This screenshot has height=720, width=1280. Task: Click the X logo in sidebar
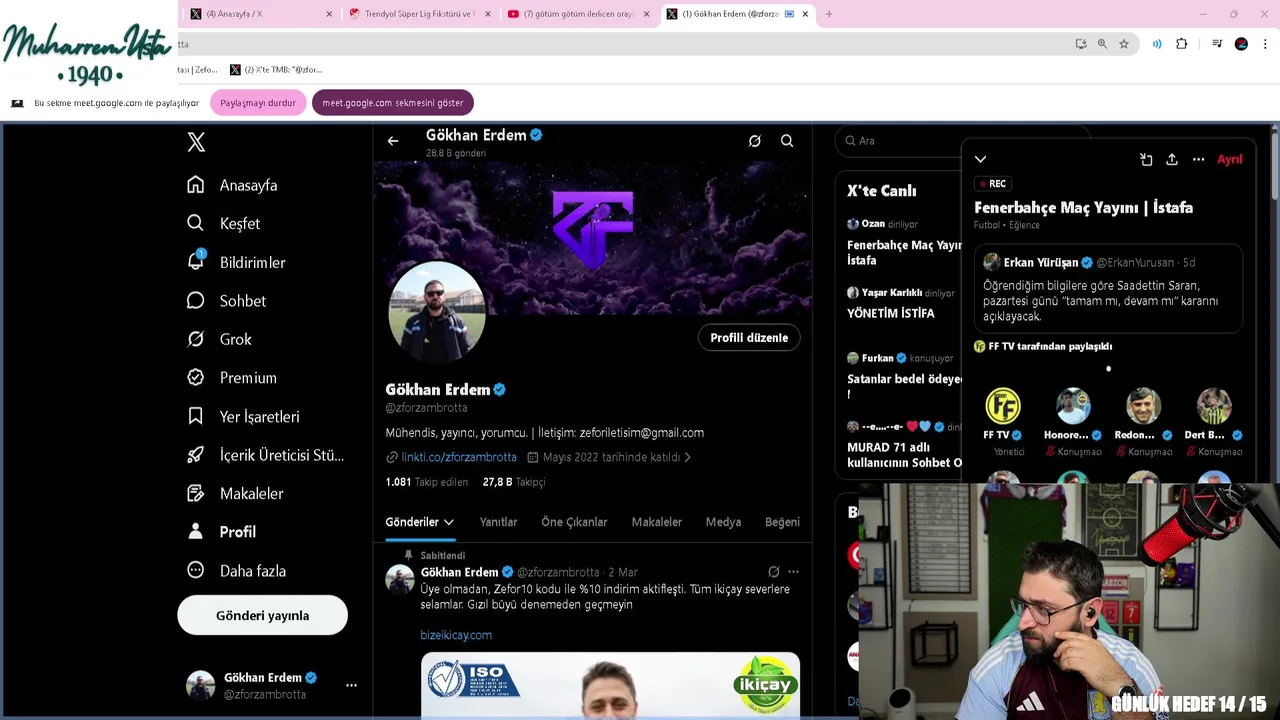(196, 142)
